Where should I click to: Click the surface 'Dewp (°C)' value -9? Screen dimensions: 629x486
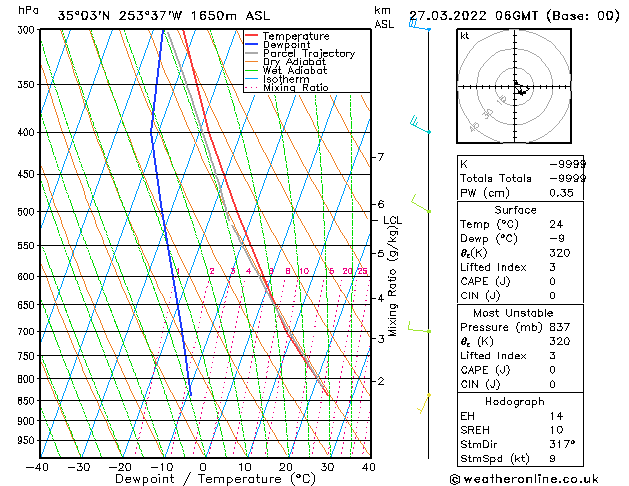(x=557, y=239)
